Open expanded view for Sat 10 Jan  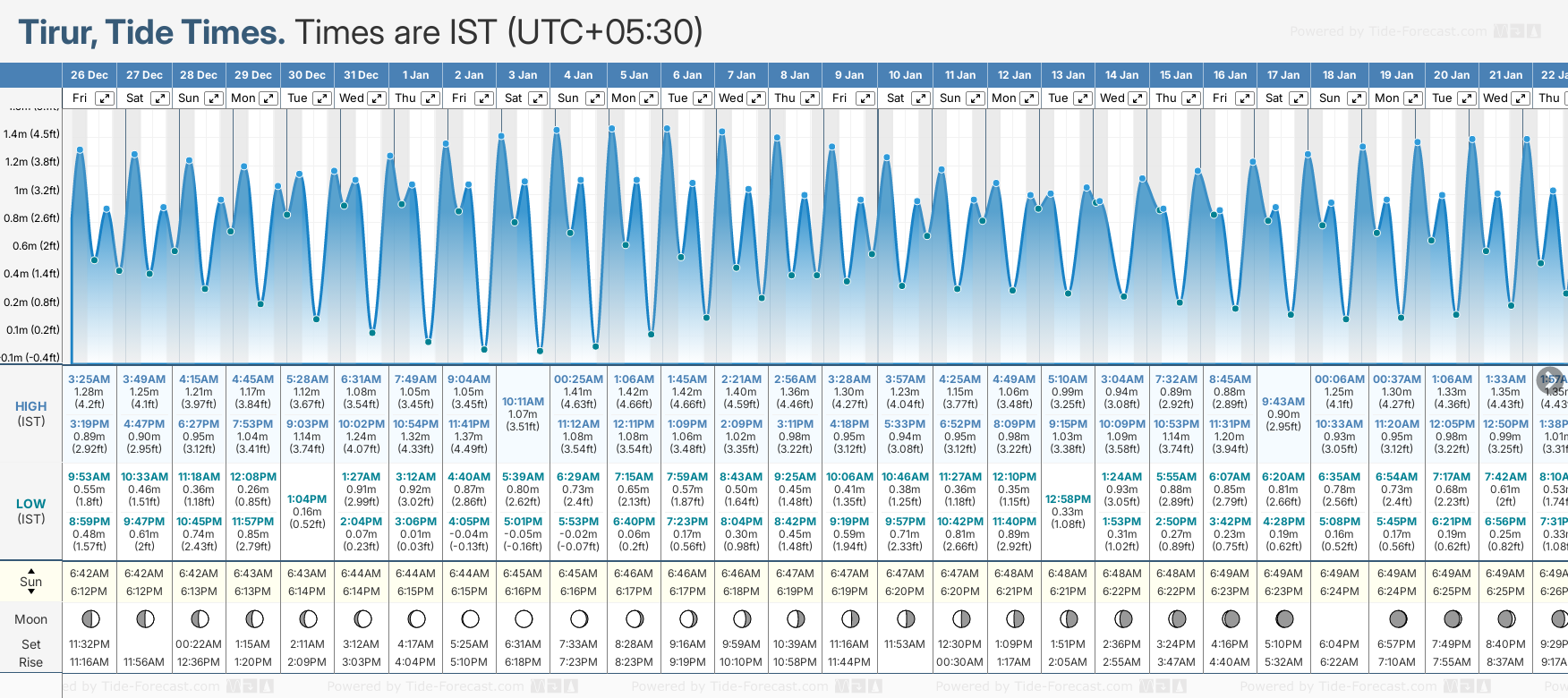click(920, 98)
